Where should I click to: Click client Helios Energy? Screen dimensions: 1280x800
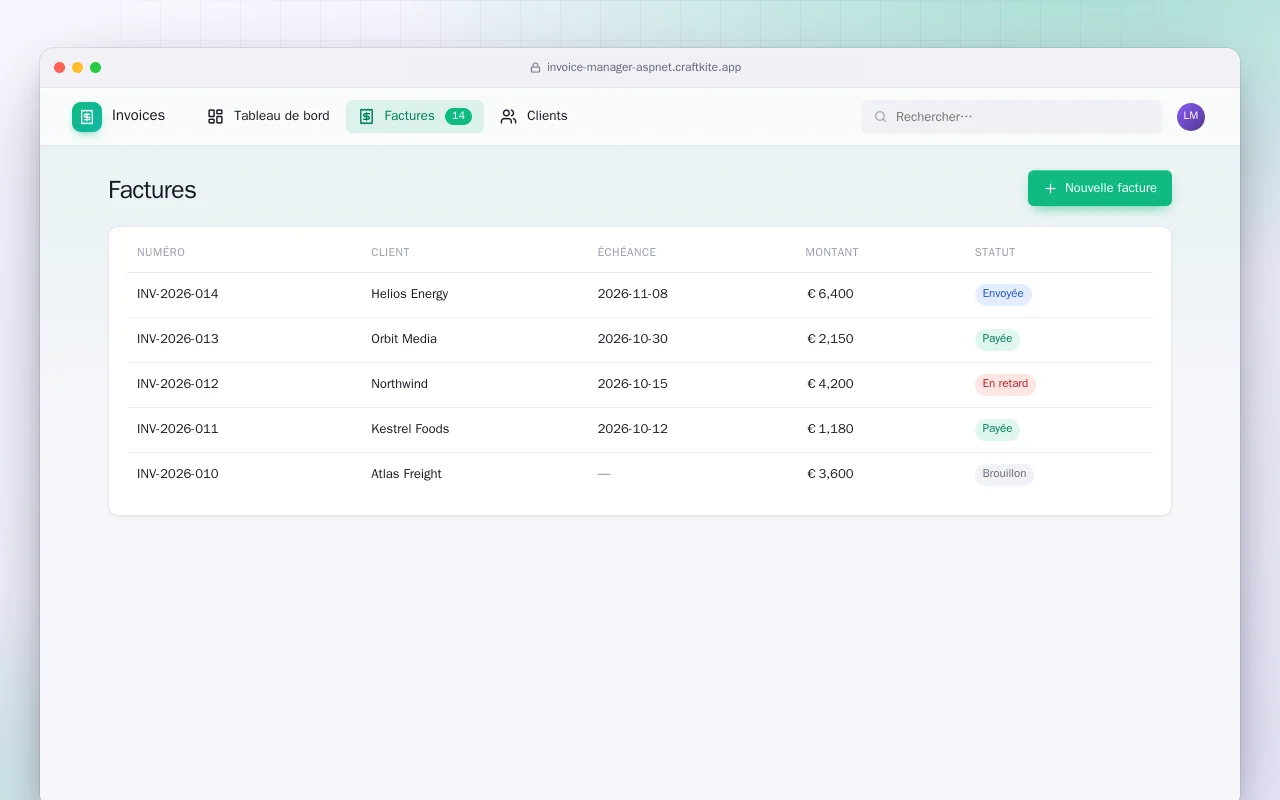(410, 294)
